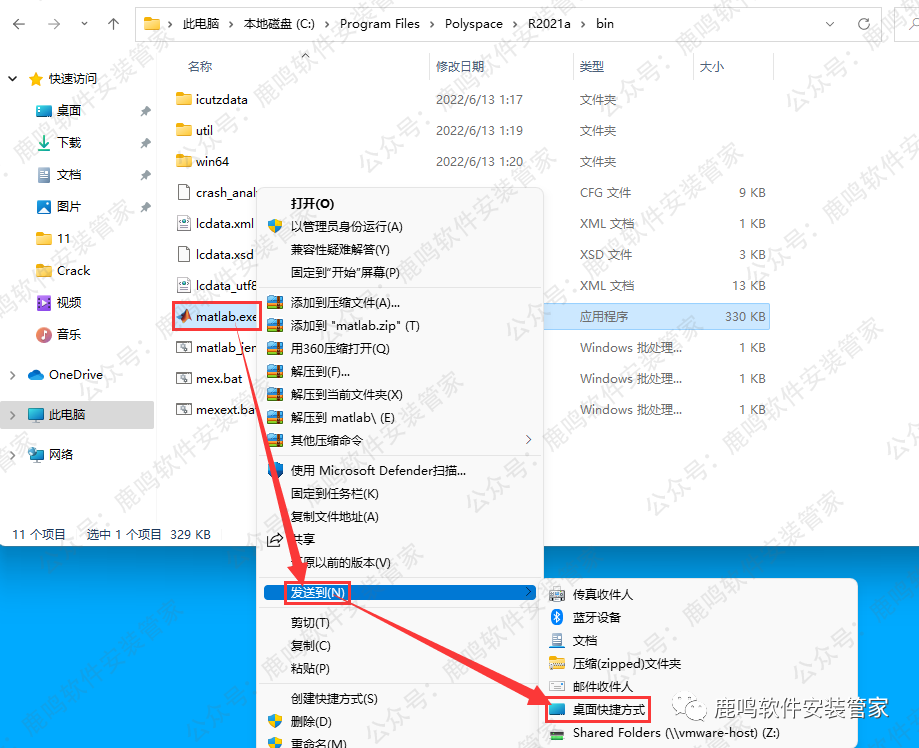Select 网络 in the navigation pane

point(60,454)
